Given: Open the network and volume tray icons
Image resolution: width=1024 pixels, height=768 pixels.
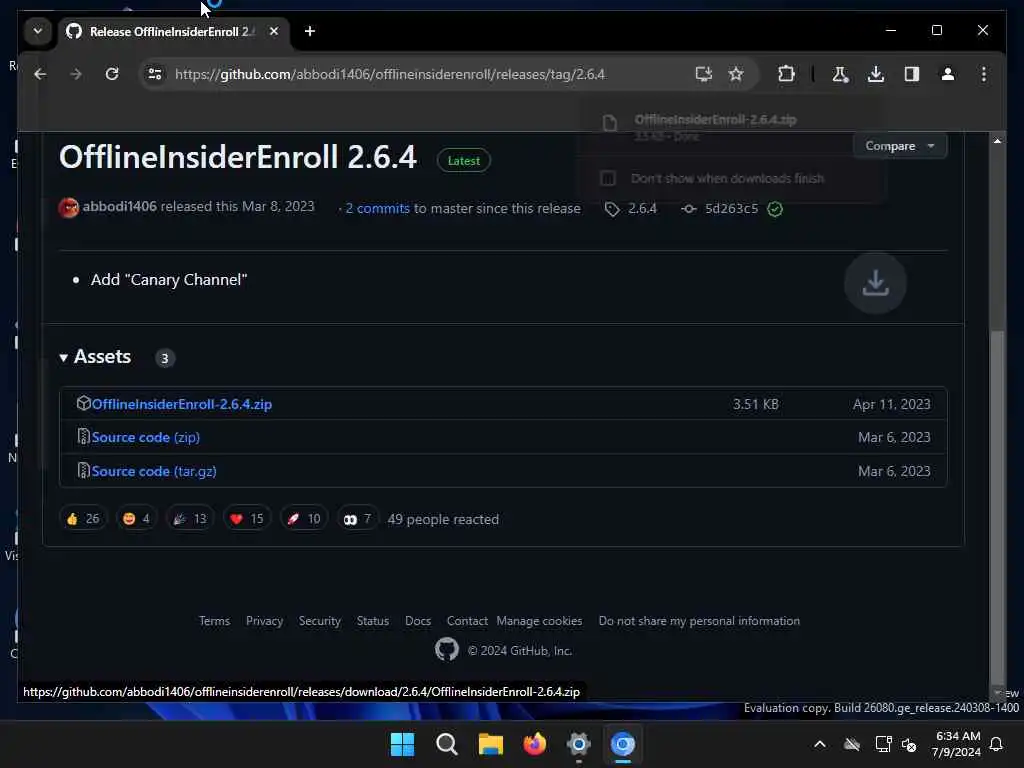Looking at the screenshot, I should pyautogui.click(x=896, y=744).
